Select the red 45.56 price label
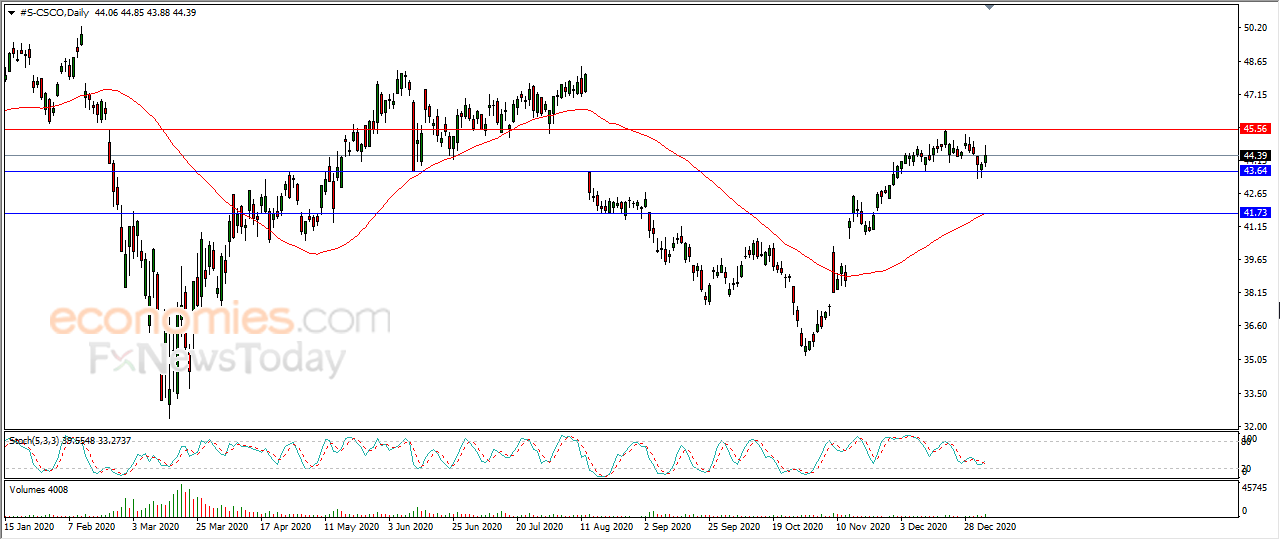The image size is (1280, 540). click(1254, 129)
